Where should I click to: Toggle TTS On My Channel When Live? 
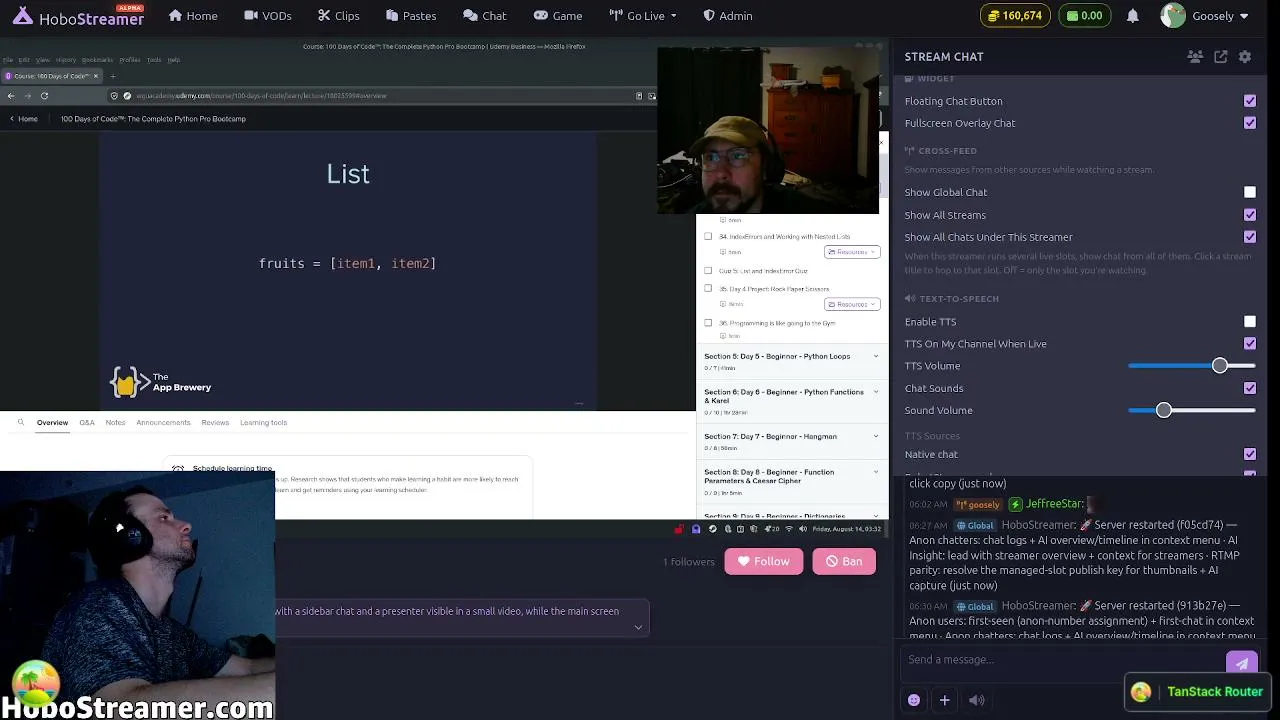pyautogui.click(x=1250, y=344)
